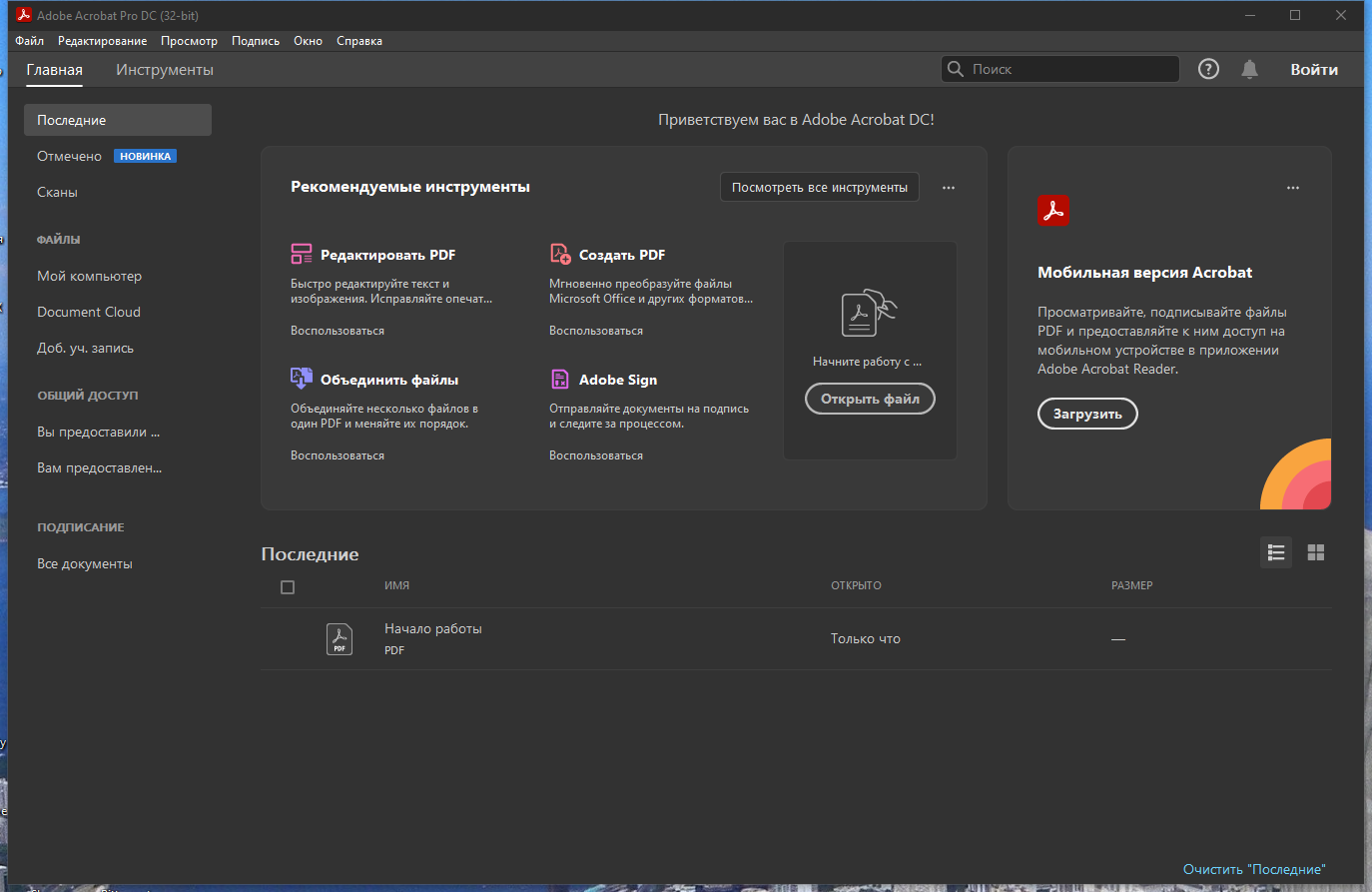This screenshot has width=1372, height=892.
Task: Select Document Cloud in the sidebar
Action: pyautogui.click(x=89, y=312)
